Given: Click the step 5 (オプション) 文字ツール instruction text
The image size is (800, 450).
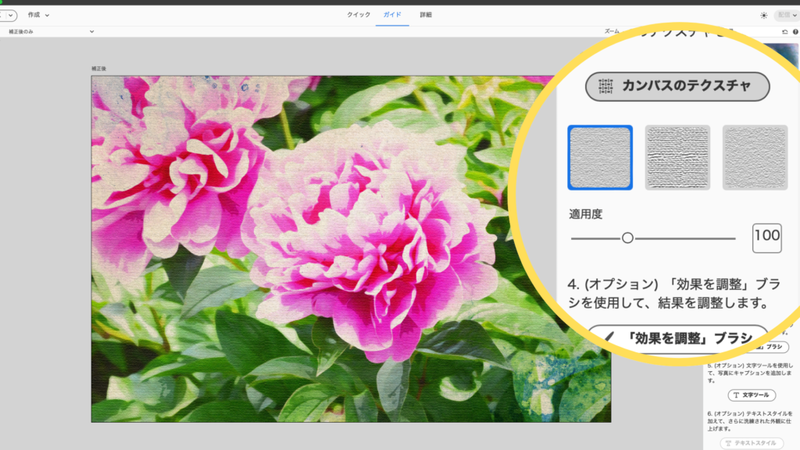Looking at the screenshot, I should [x=750, y=372].
